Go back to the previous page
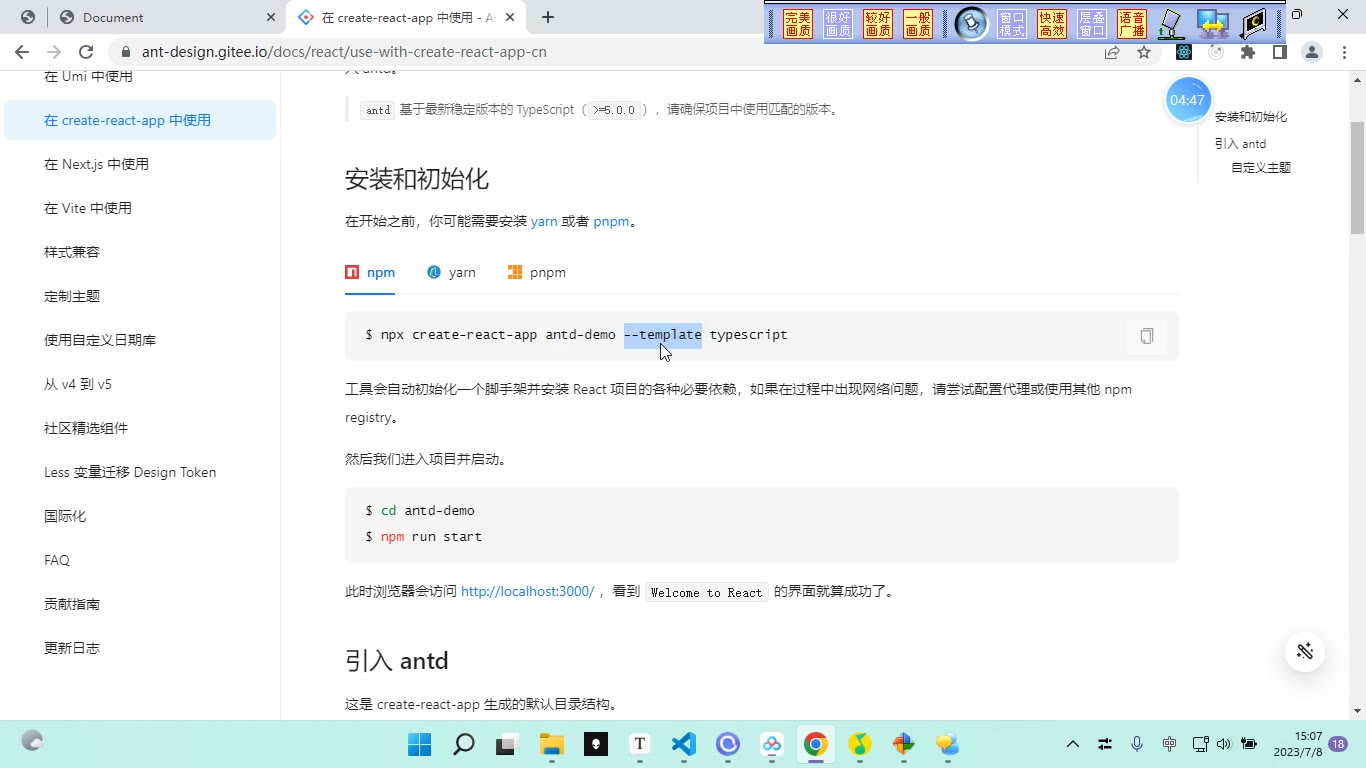The height and width of the screenshot is (768, 1366). pyautogui.click(x=22, y=52)
